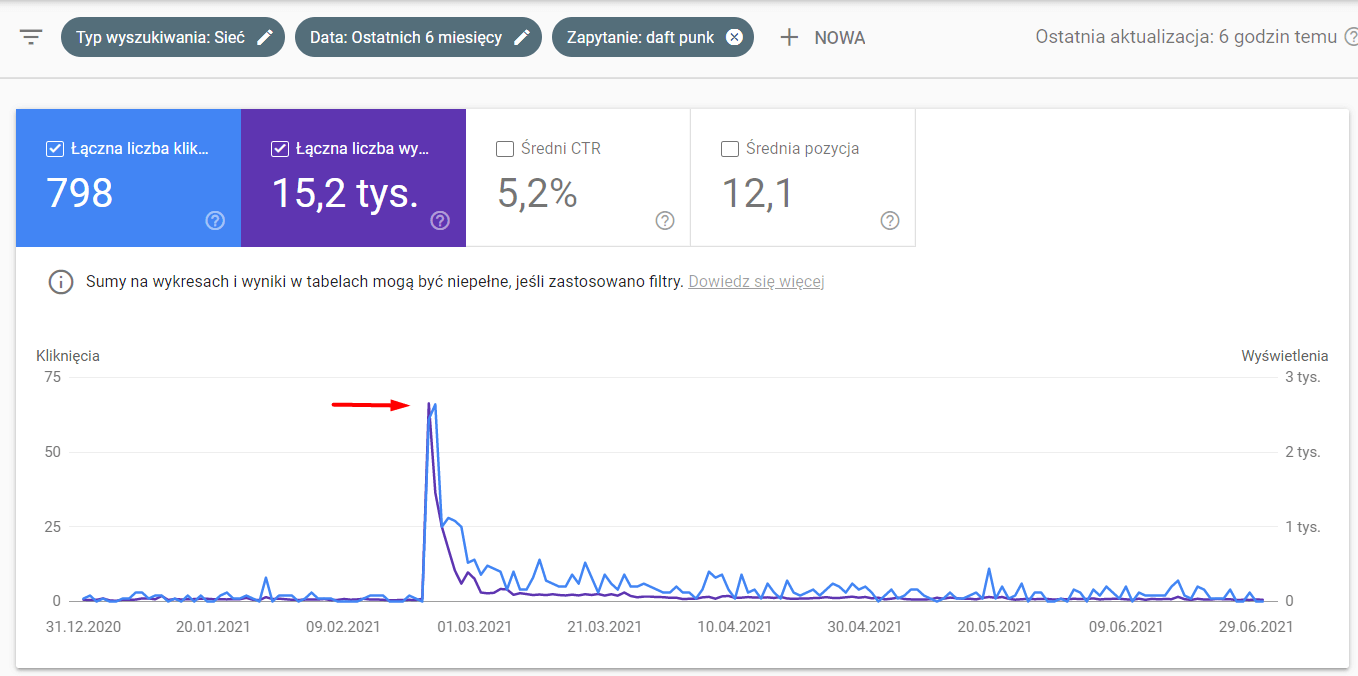
Task: Click help icon next to last update
Action: coord(1351,37)
